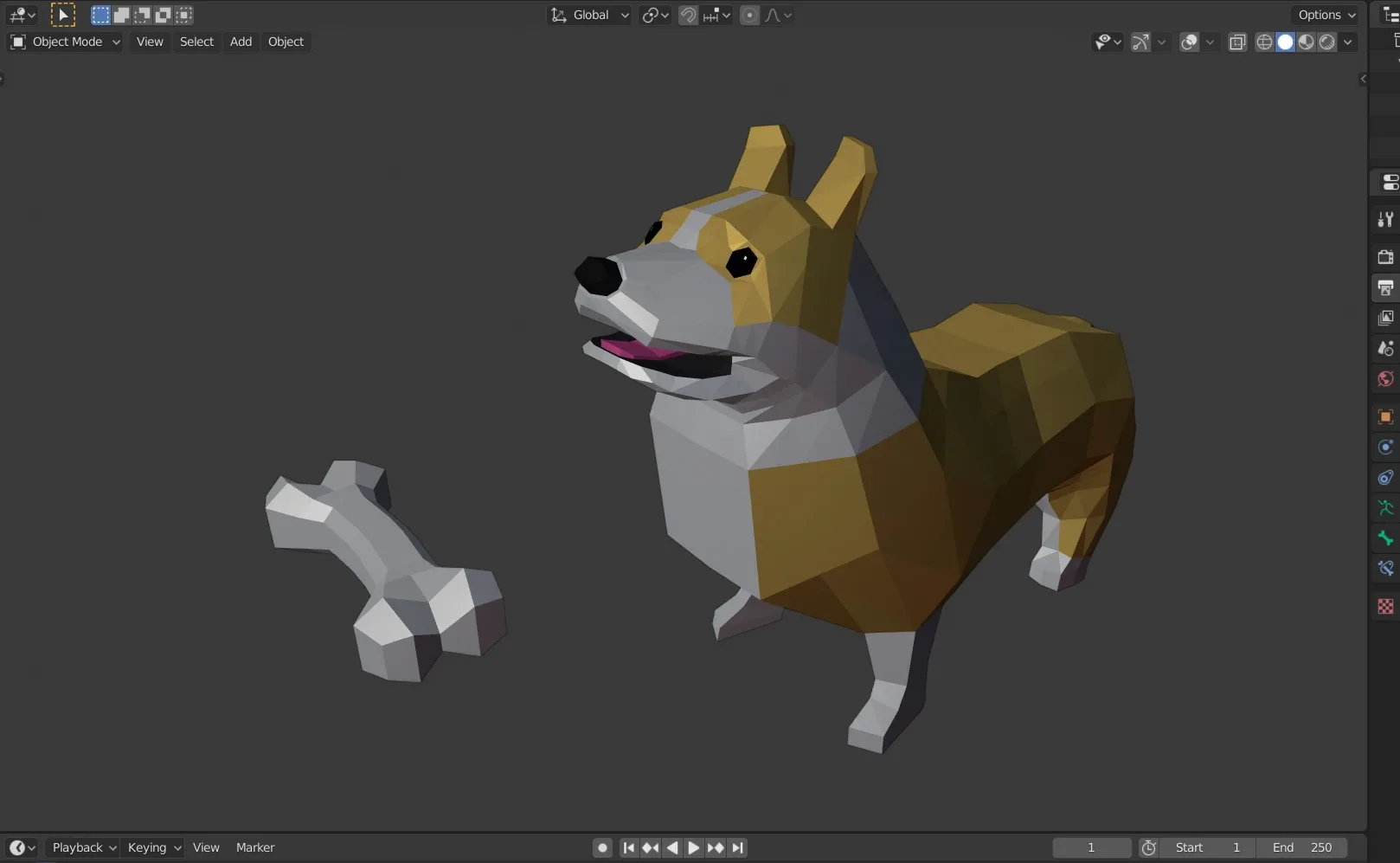Open Texture properties tab
The height and width of the screenshot is (863, 1400).
tap(1385, 606)
